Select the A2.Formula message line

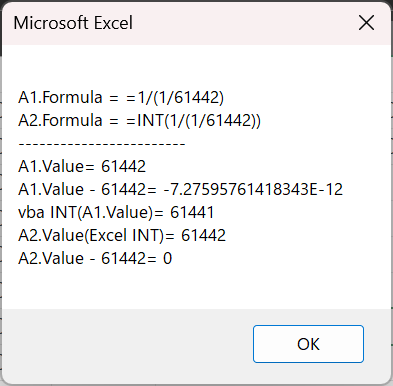[139, 120]
